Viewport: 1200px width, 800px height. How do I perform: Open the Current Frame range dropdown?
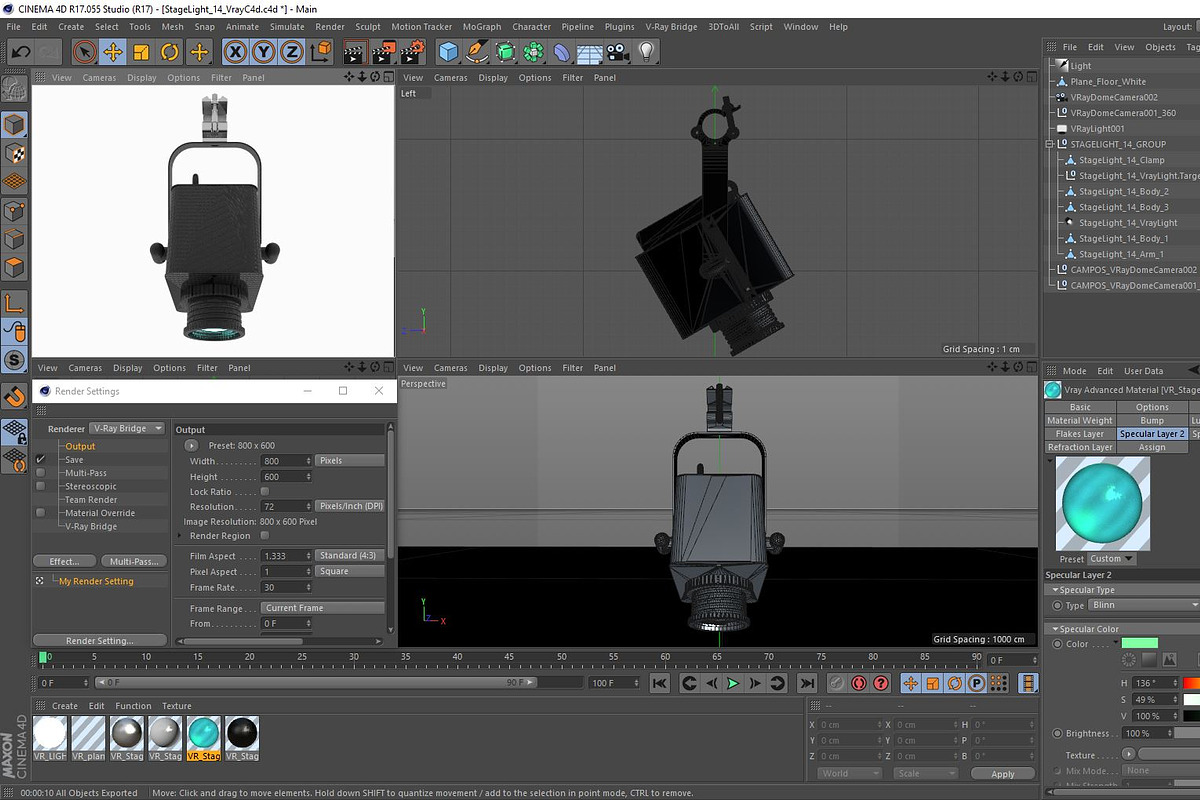pos(323,608)
